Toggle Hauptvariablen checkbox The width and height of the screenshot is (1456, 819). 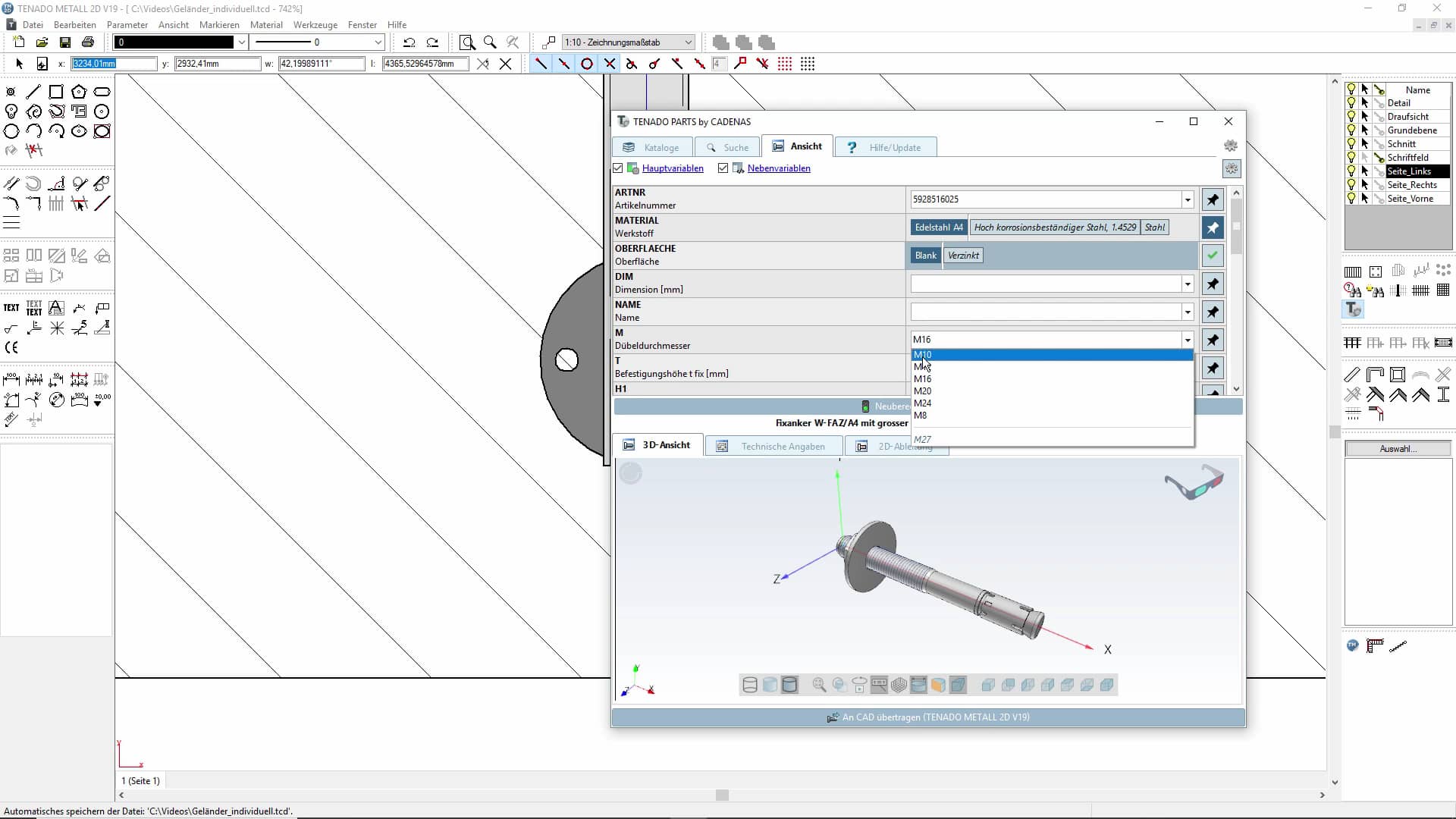[618, 168]
